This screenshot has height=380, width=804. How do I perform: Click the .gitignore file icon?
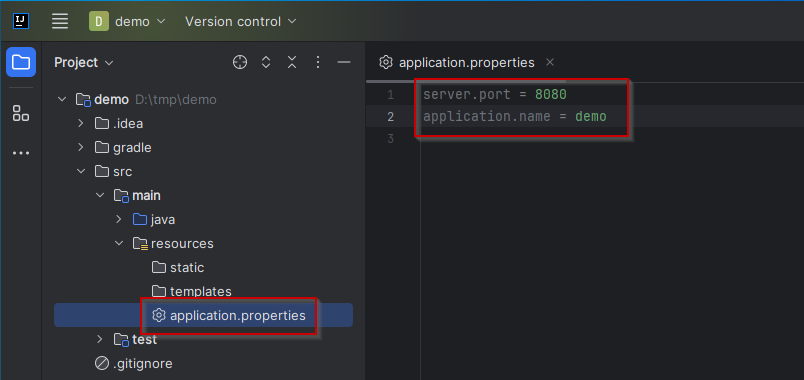102,364
